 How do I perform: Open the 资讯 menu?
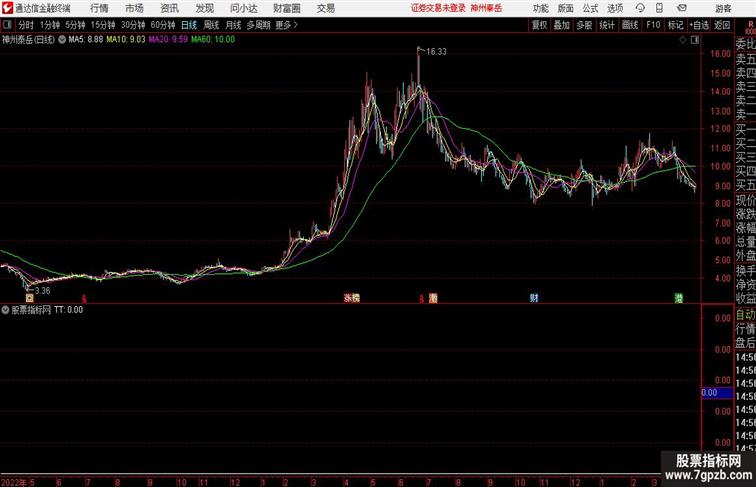[170, 8]
